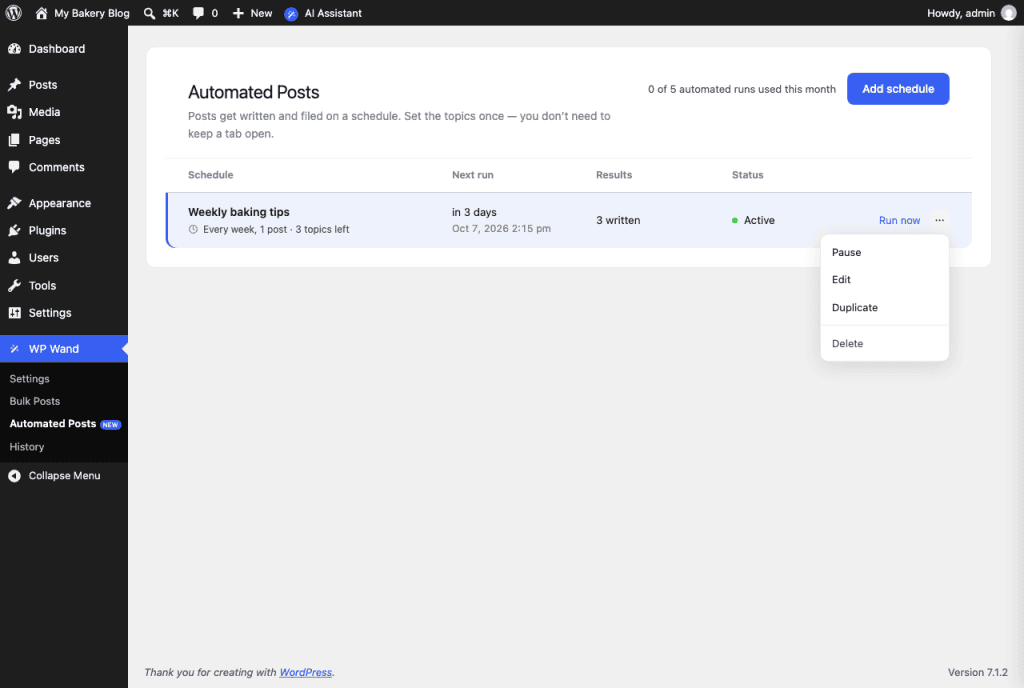Click the Collapse Menu arrow icon
This screenshot has height=688, width=1024.
(14, 476)
